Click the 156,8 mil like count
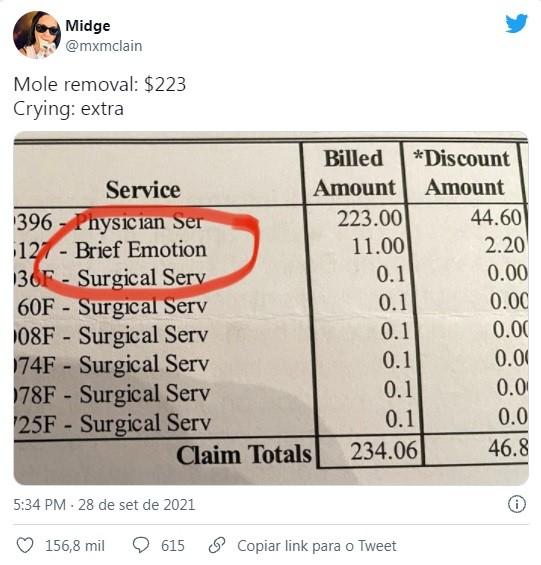 pos(75,546)
